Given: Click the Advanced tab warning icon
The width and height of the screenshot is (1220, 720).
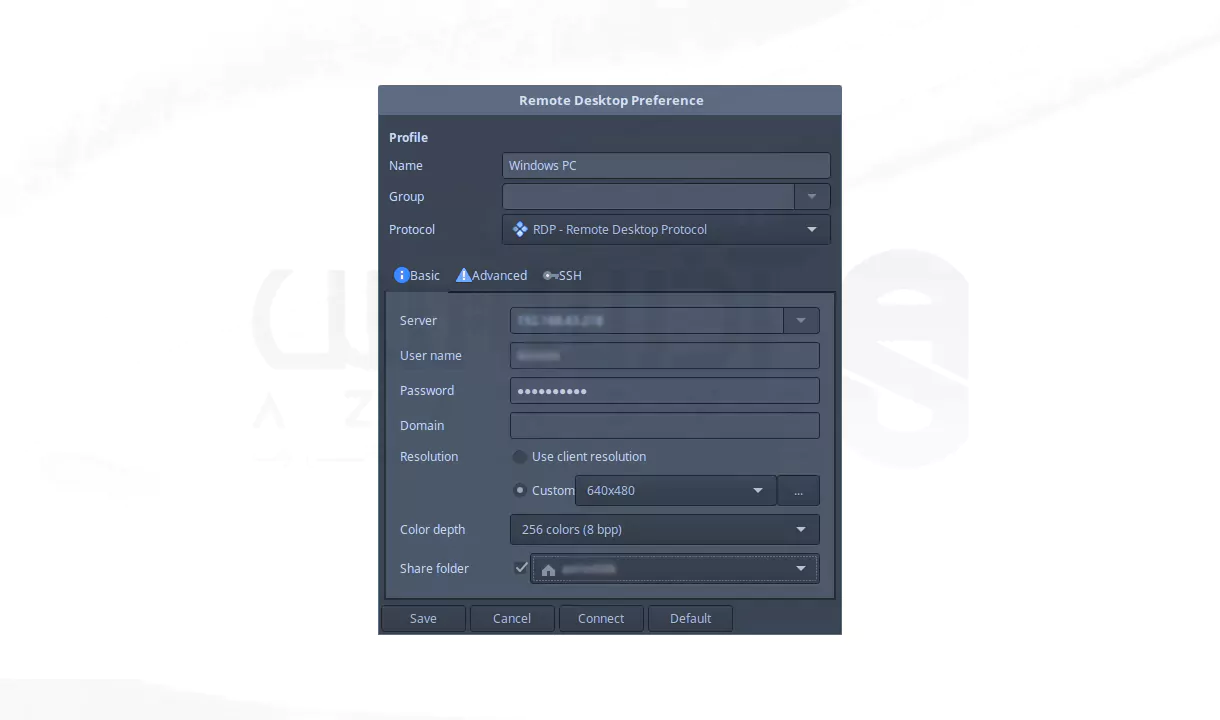Looking at the screenshot, I should [x=463, y=275].
